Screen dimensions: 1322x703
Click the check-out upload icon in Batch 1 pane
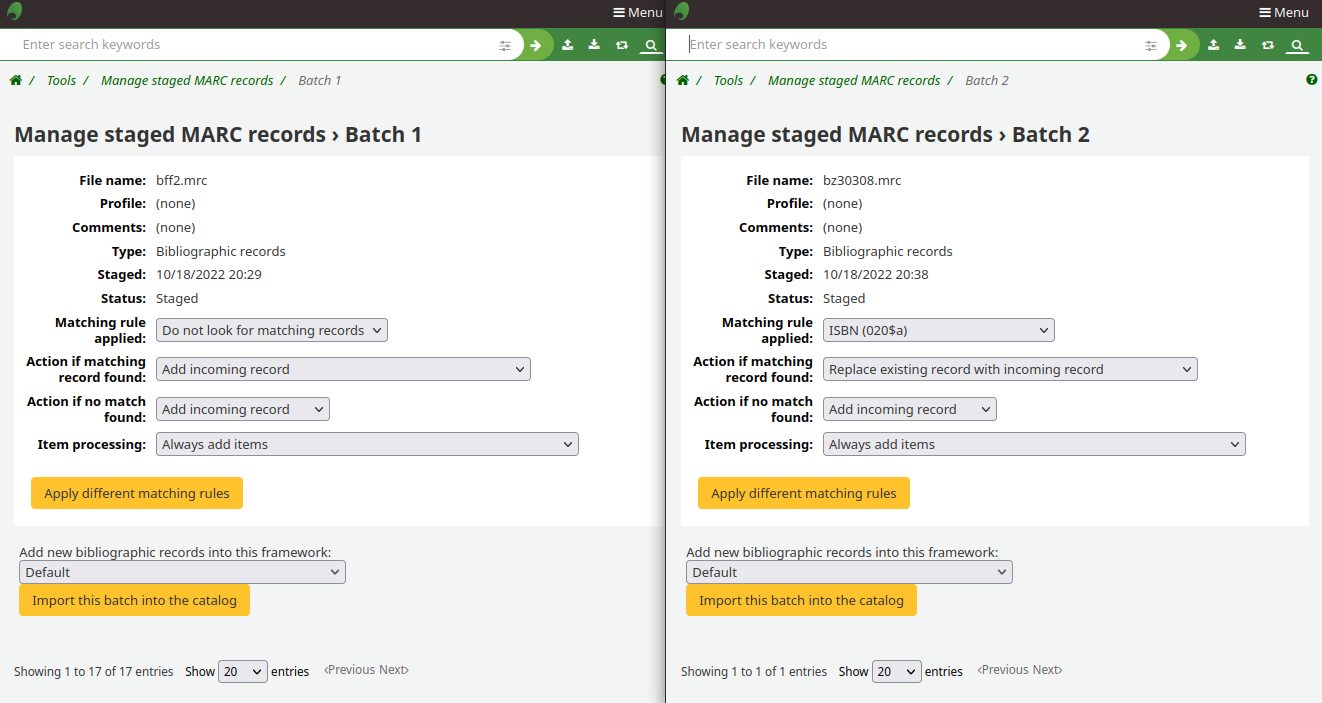tap(567, 45)
